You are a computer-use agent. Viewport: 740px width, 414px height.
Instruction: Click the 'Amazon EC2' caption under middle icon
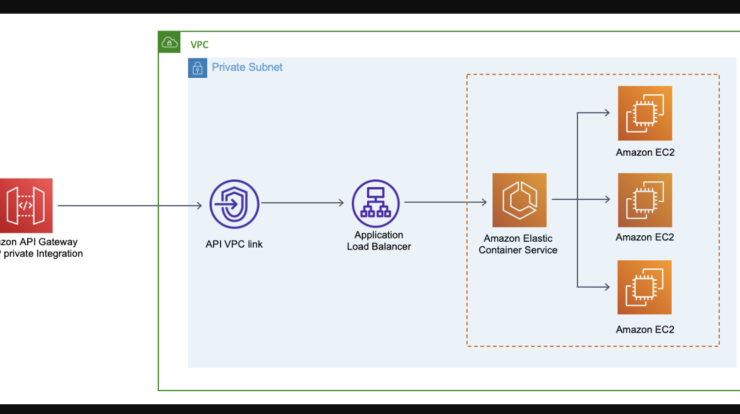coord(645,237)
